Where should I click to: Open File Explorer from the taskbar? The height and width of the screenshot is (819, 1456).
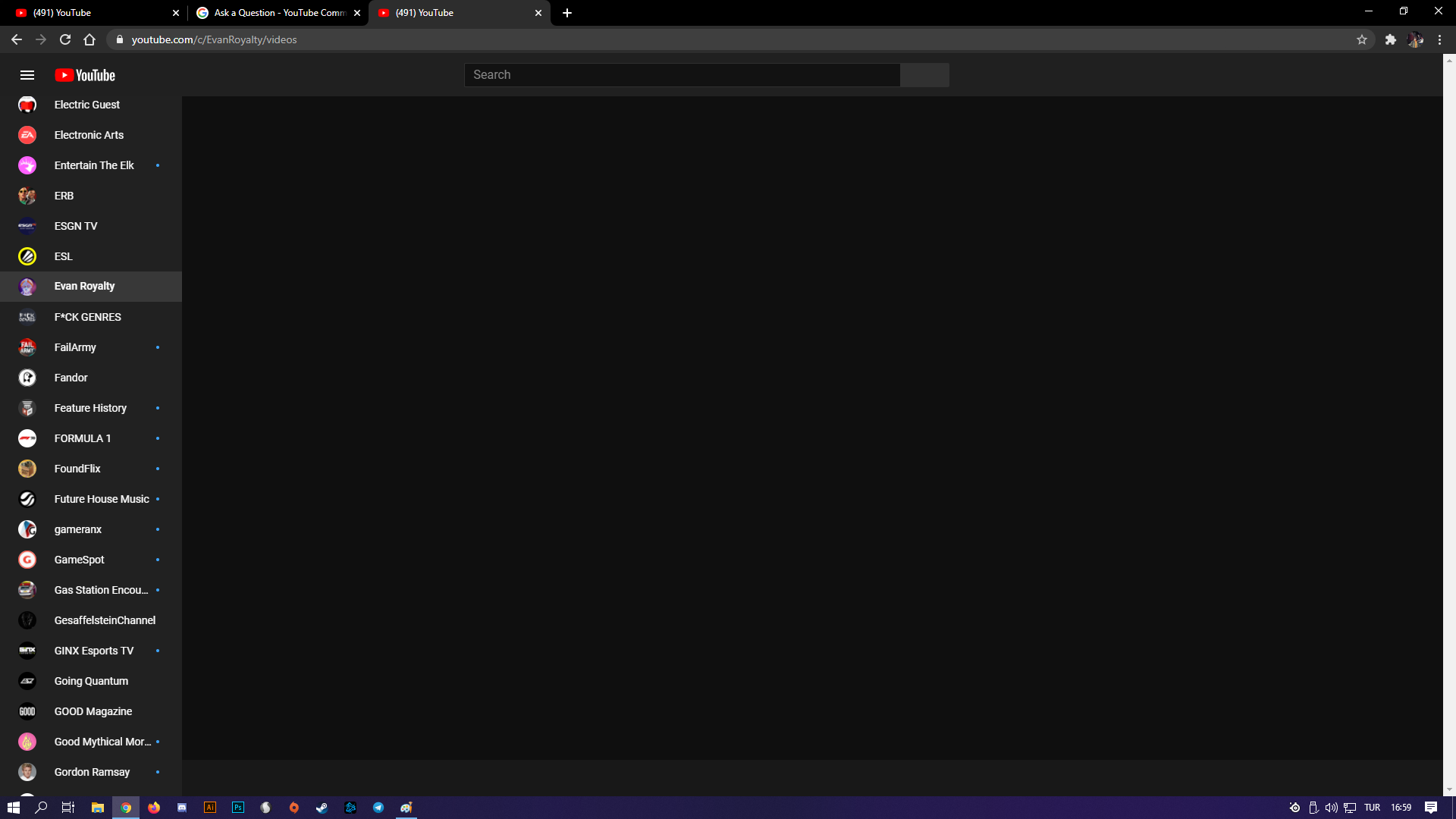click(98, 808)
